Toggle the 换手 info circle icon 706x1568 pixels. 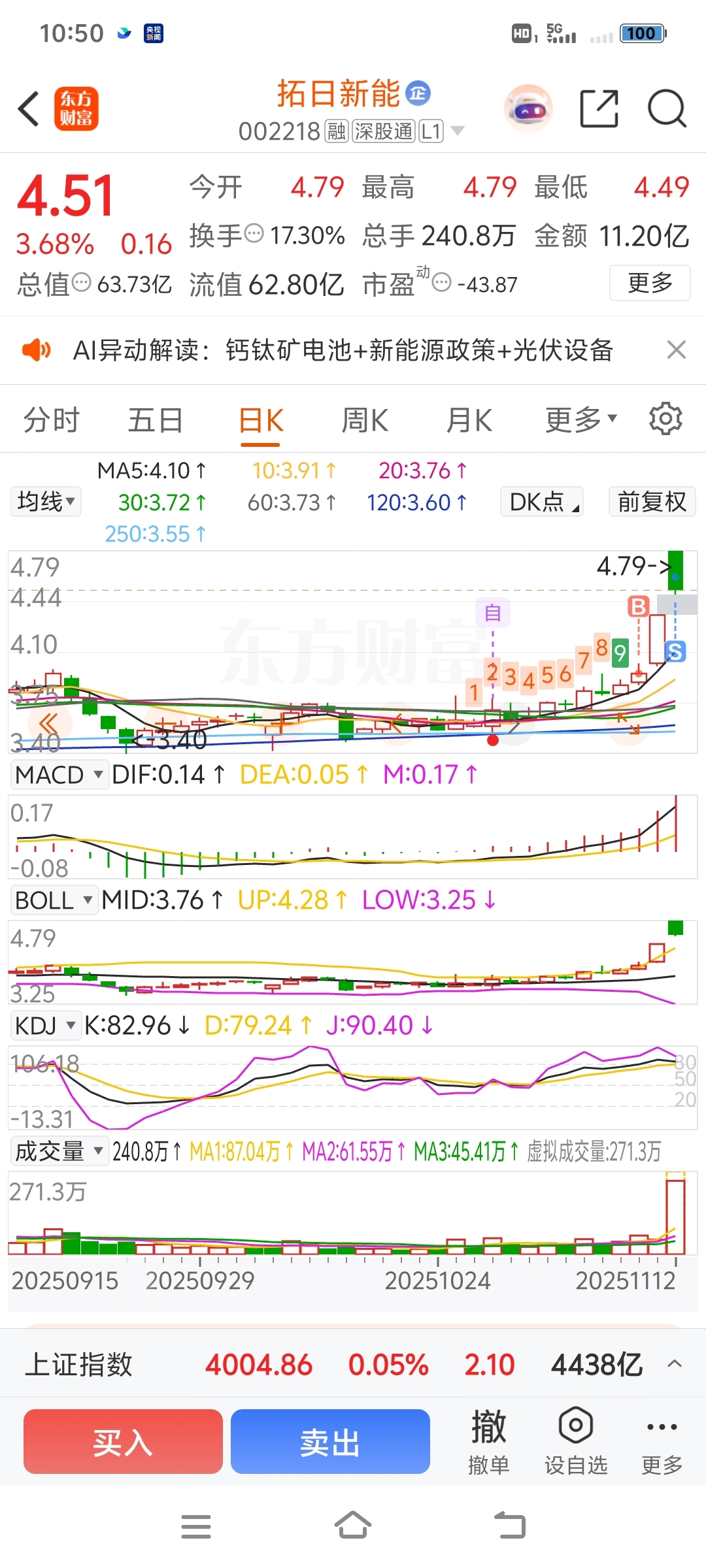(x=254, y=233)
